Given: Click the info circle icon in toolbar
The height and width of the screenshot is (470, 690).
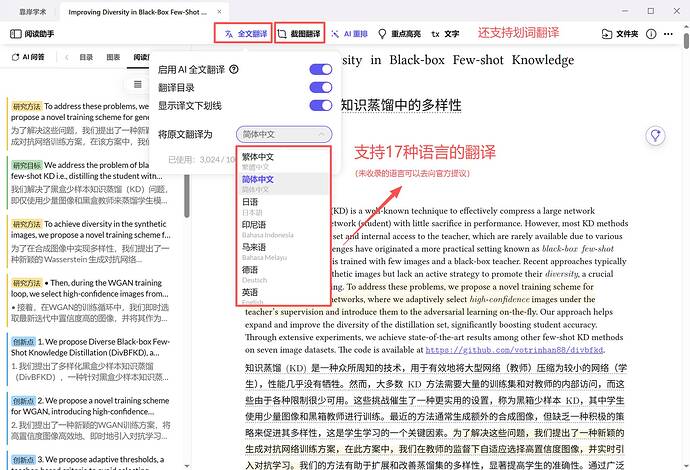Looking at the screenshot, I should coord(651,34).
